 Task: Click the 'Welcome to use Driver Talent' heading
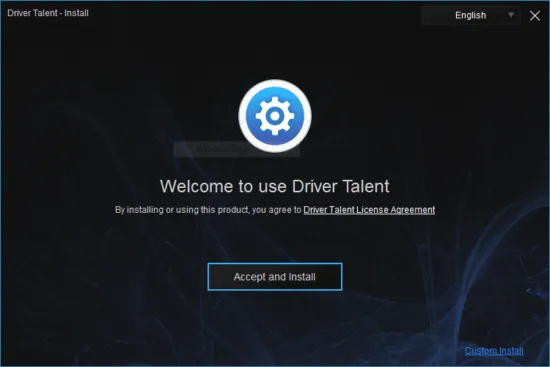[275, 186]
